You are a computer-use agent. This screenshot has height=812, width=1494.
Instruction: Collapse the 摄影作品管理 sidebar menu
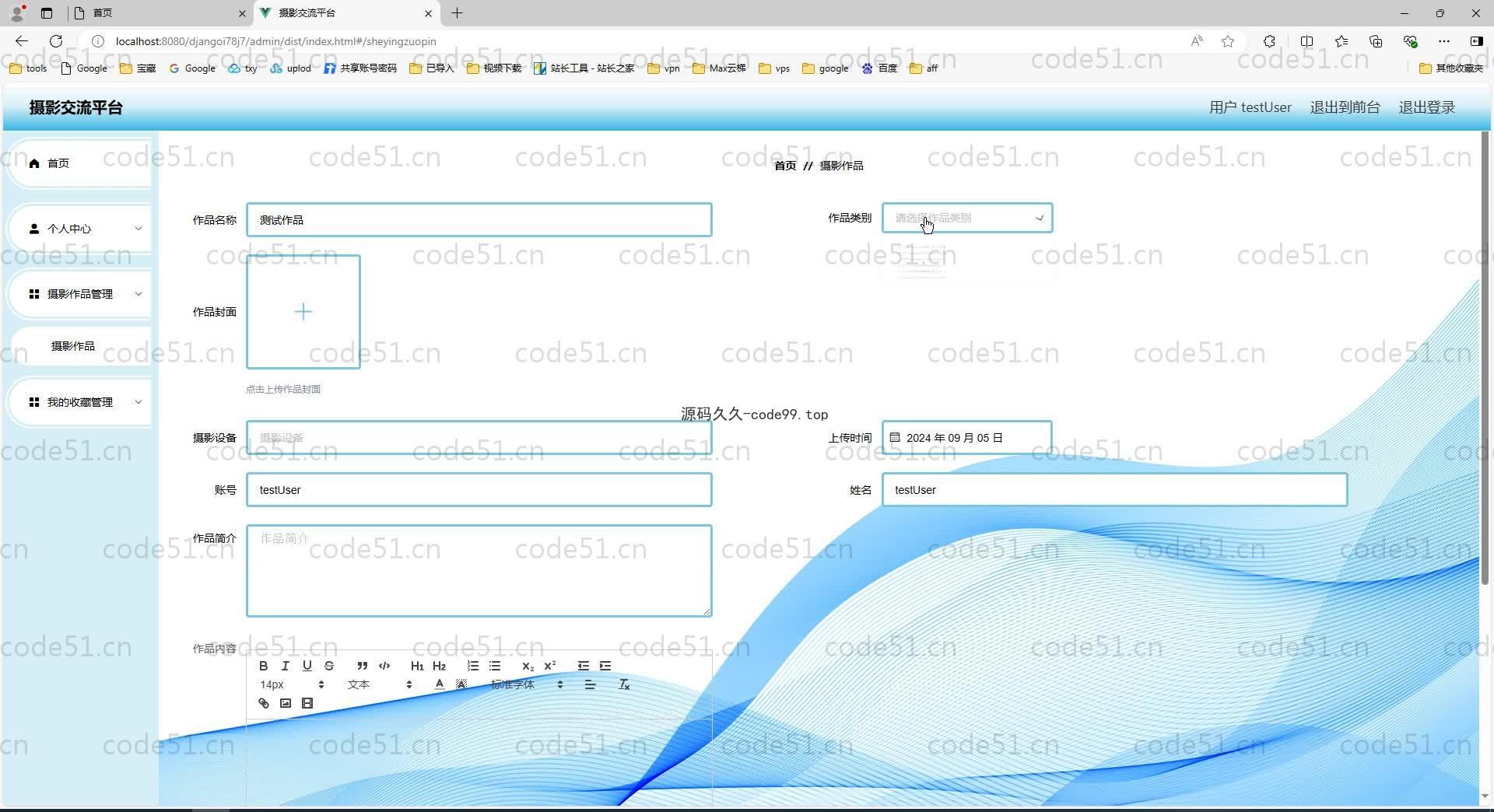pyautogui.click(x=79, y=294)
